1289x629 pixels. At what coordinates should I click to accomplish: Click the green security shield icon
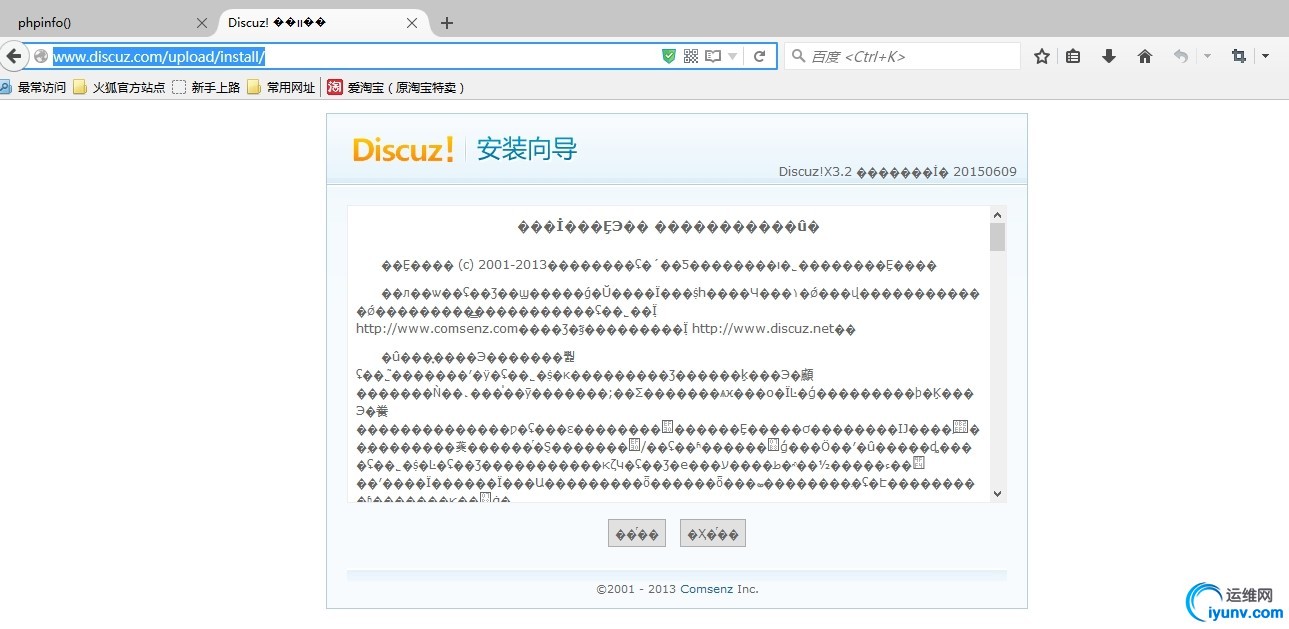[669, 56]
